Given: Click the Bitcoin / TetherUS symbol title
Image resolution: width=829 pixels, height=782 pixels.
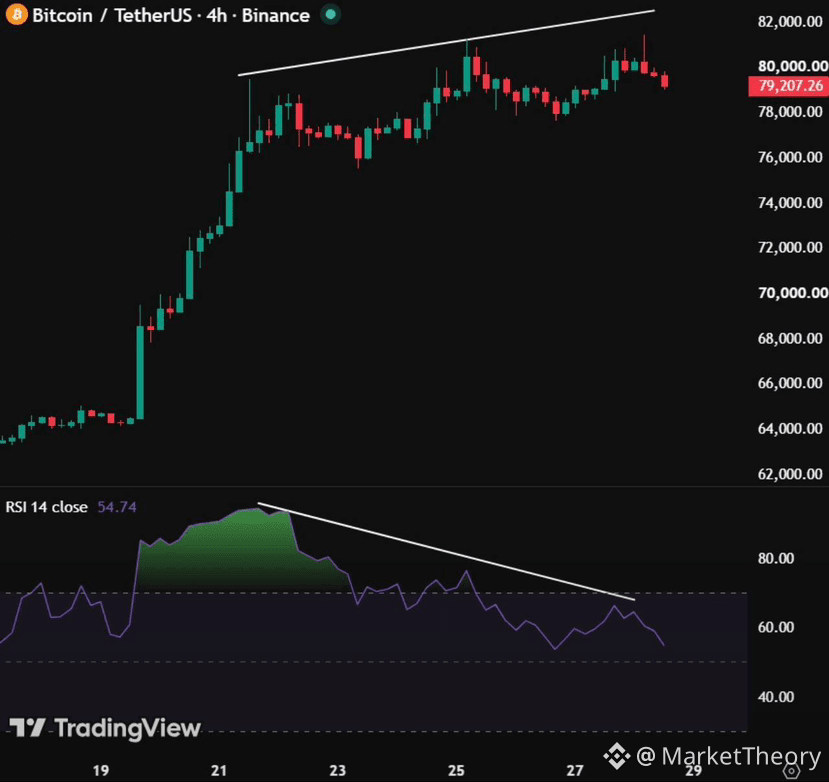Looking at the screenshot, I should [x=112, y=15].
